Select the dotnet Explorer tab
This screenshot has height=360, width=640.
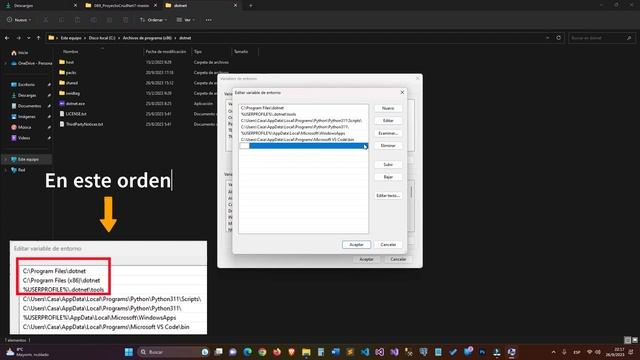coord(201,5)
